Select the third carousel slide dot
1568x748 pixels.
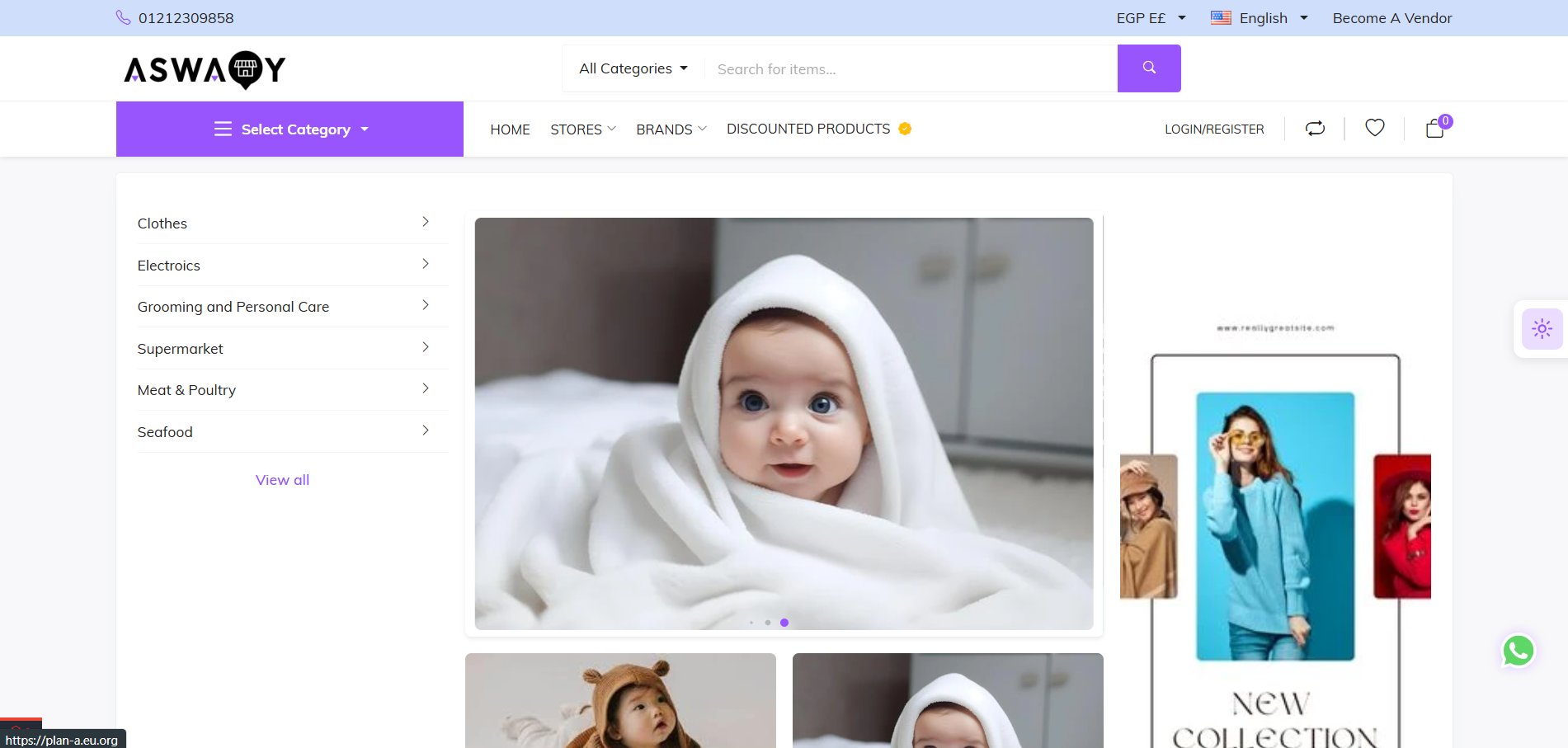pyautogui.click(x=784, y=623)
